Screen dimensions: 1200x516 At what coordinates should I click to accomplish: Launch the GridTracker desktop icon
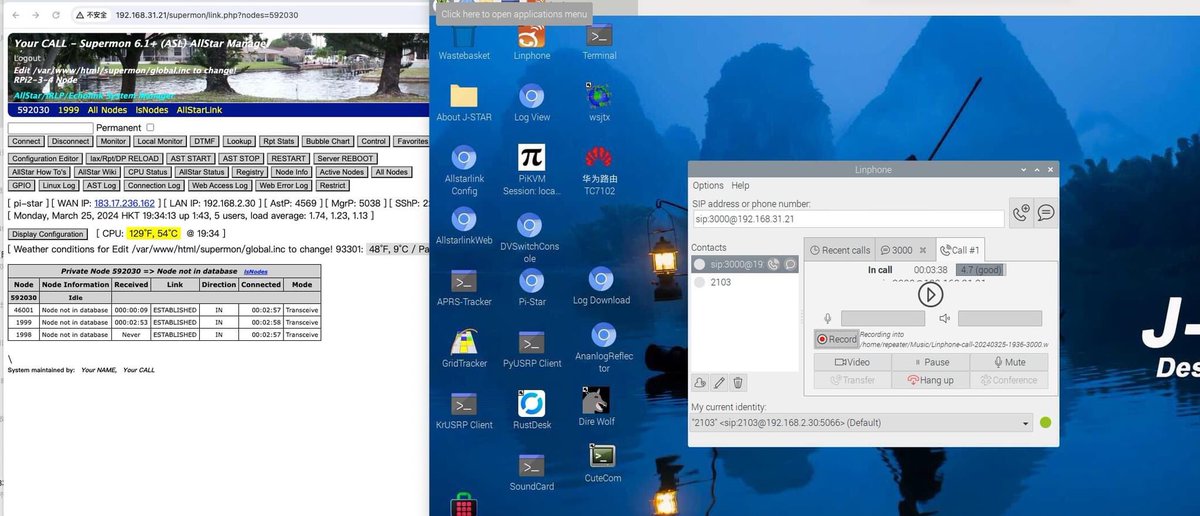464,349
